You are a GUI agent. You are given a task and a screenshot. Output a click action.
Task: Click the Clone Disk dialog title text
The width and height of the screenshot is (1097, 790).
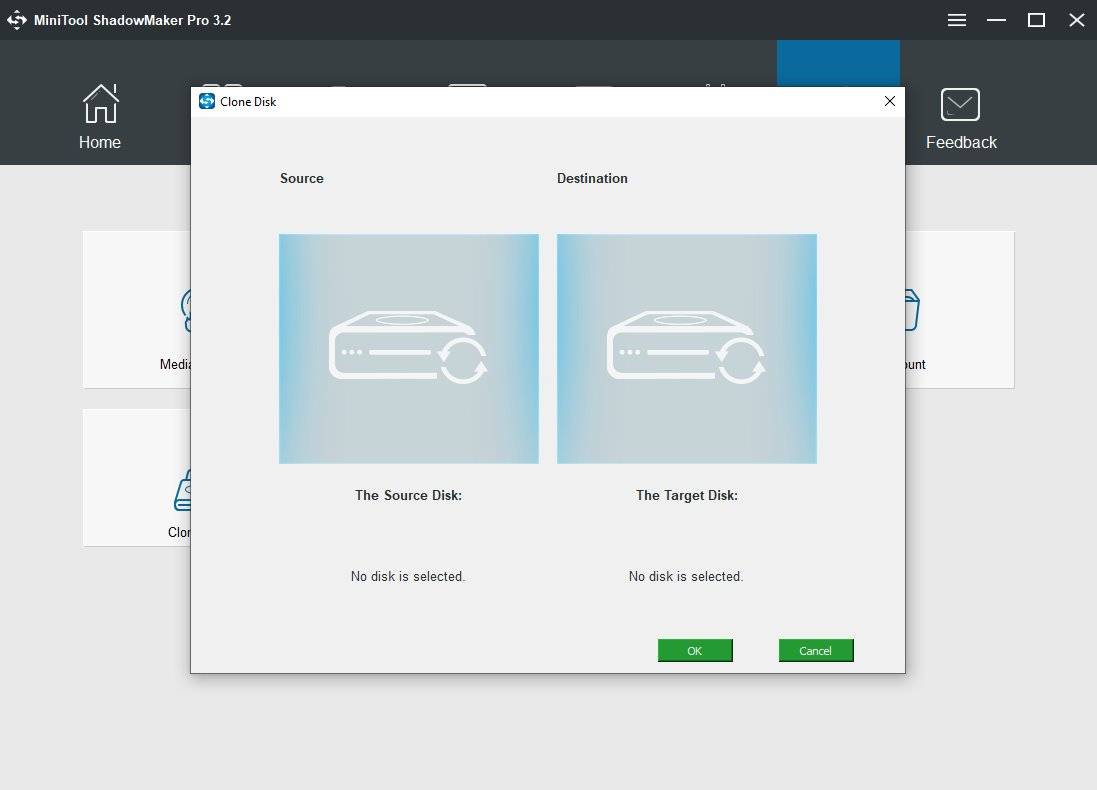[x=248, y=101]
